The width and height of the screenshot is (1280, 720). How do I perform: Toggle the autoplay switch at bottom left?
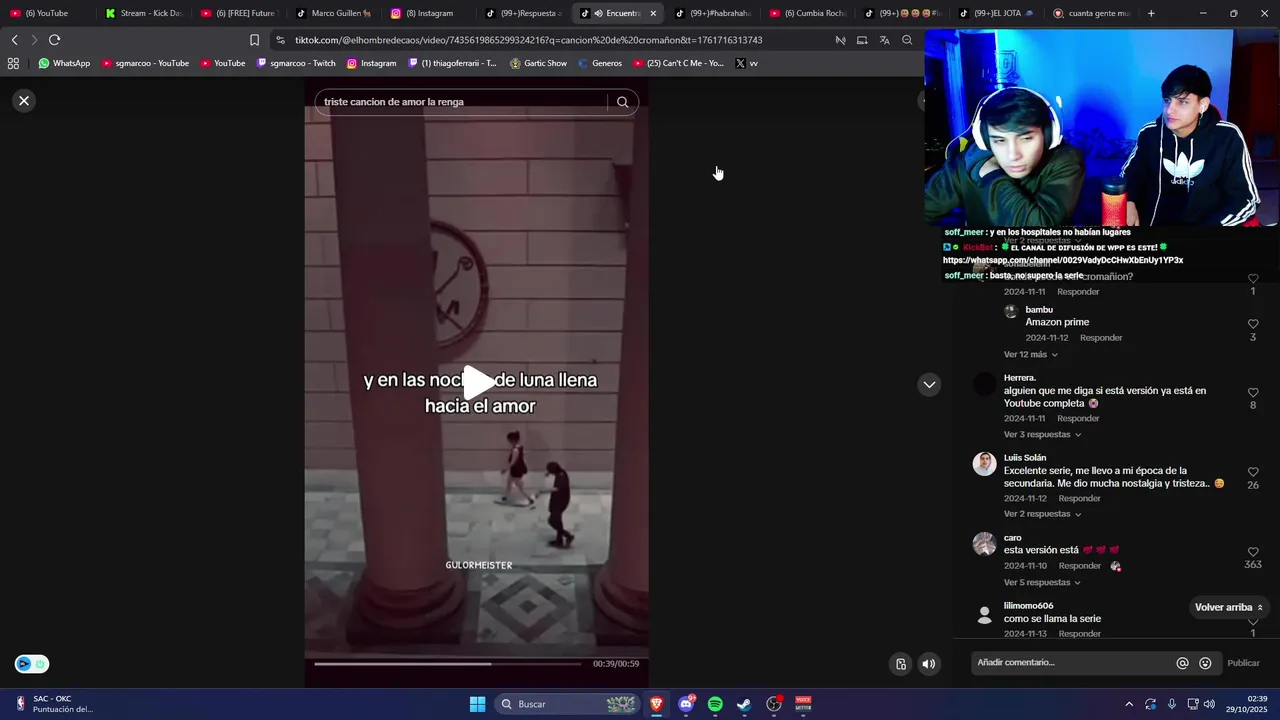click(31, 664)
